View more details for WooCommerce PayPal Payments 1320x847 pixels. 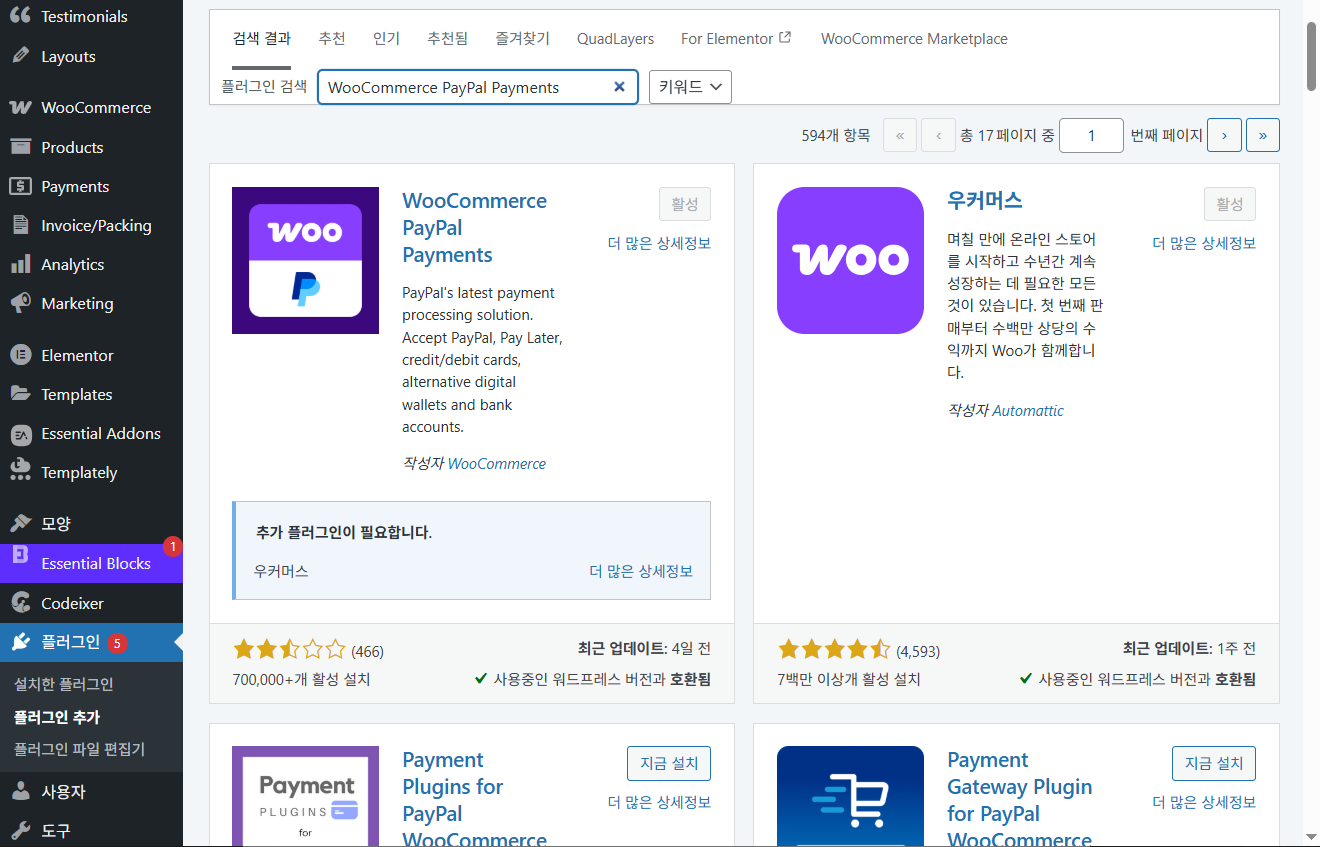click(x=659, y=243)
